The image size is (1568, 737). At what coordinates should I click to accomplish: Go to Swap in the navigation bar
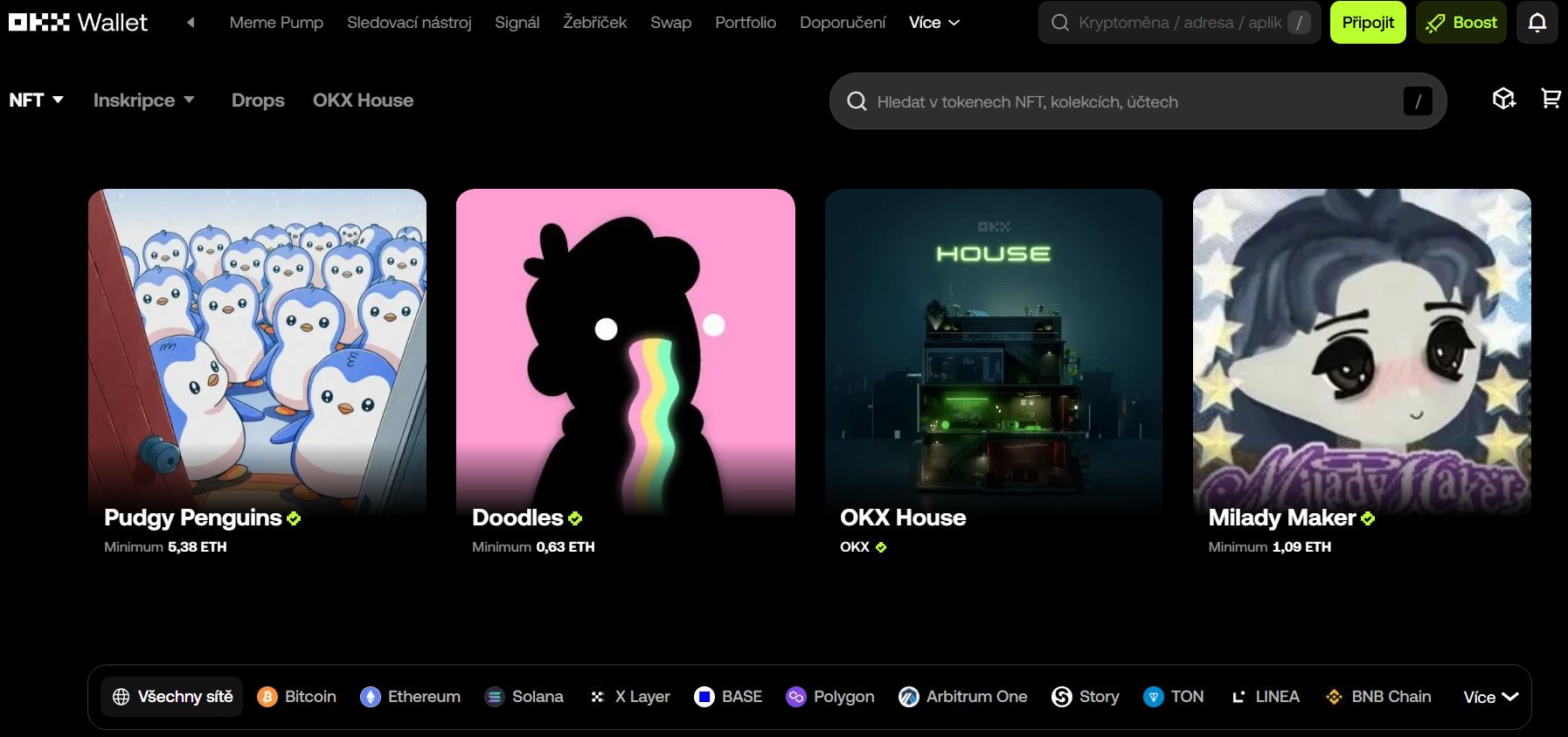coord(670,23)
